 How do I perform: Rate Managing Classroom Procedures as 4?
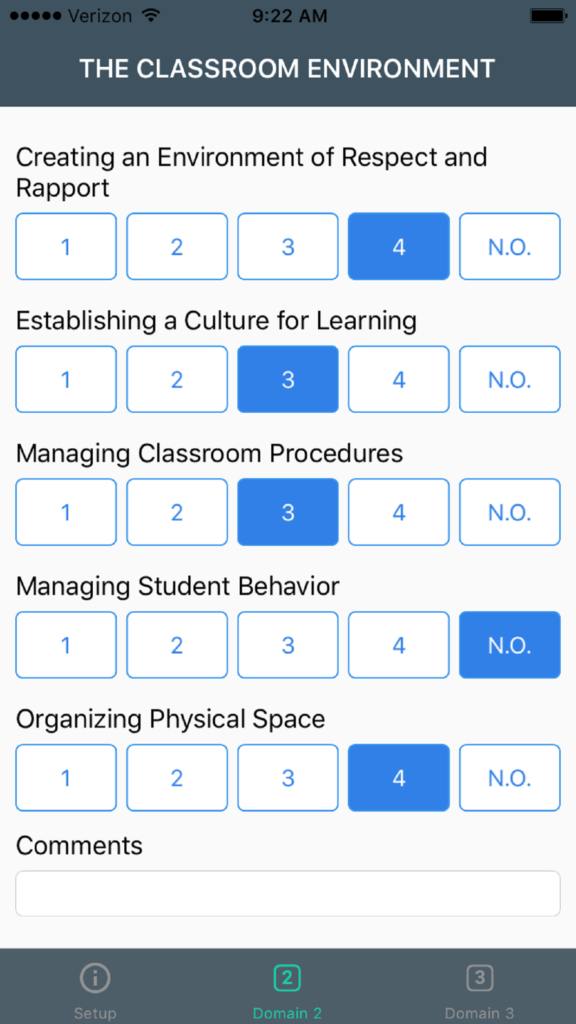(398, 512)
